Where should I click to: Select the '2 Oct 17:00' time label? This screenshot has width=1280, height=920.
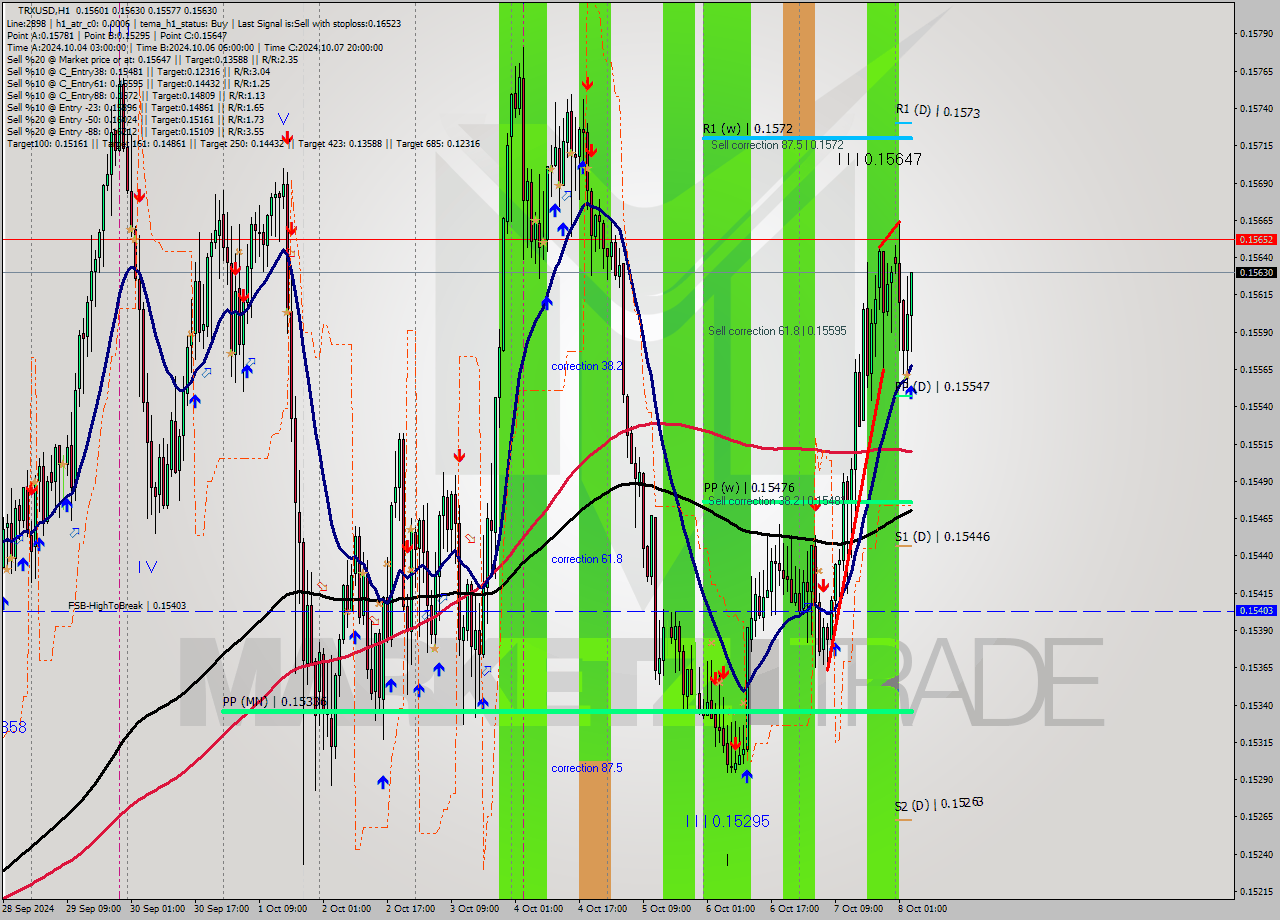411,909
